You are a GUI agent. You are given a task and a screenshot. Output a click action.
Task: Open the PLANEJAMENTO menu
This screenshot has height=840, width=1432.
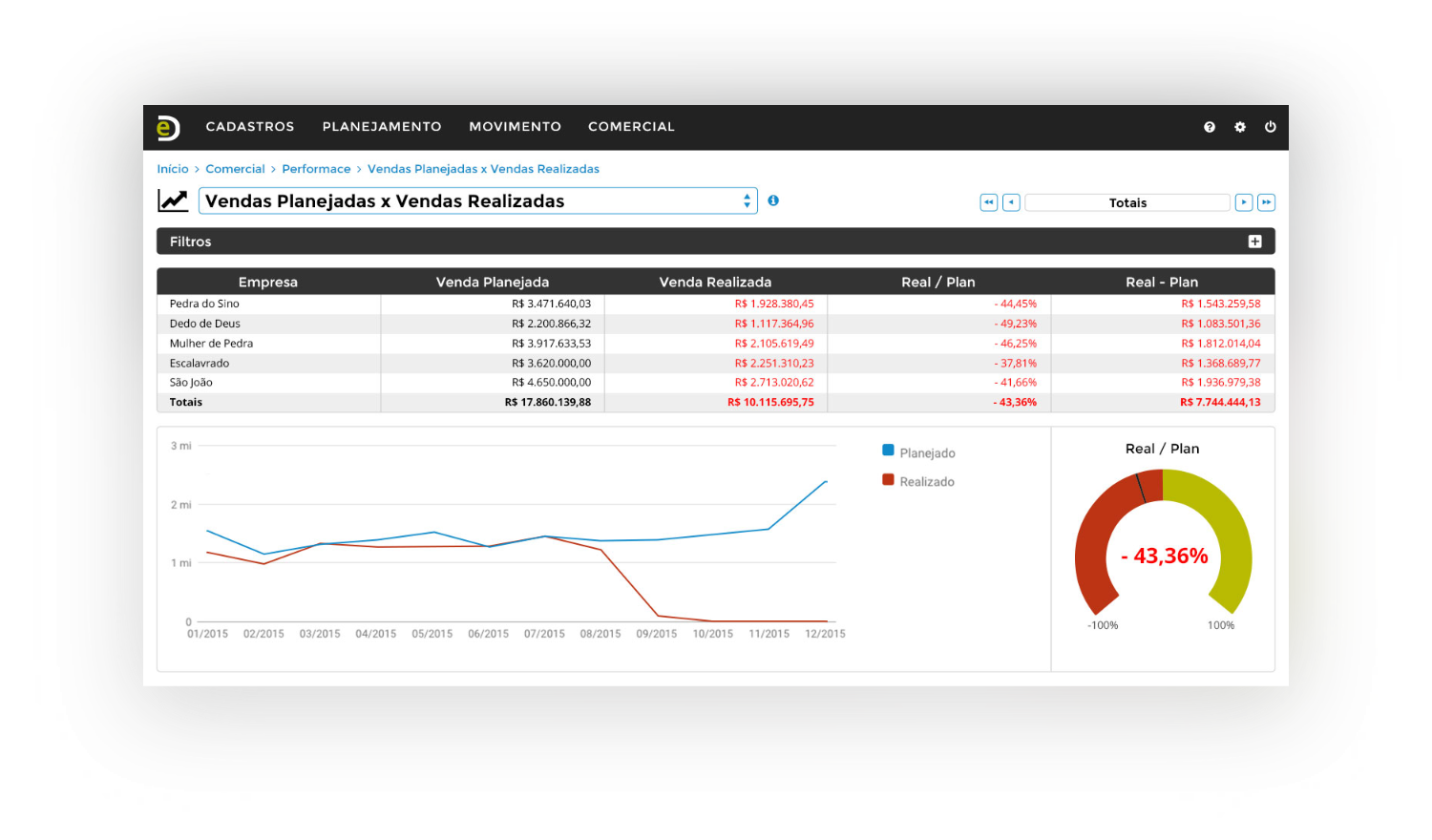click(382, 127)
